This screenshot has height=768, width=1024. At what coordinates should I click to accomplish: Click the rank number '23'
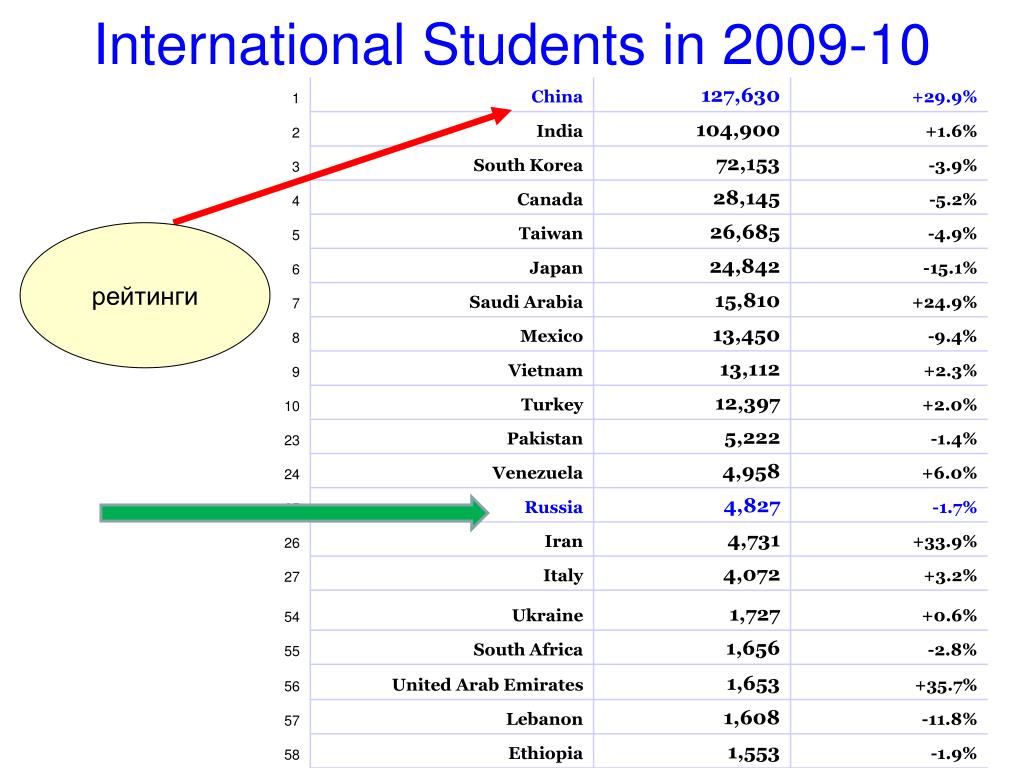[292, 441]
